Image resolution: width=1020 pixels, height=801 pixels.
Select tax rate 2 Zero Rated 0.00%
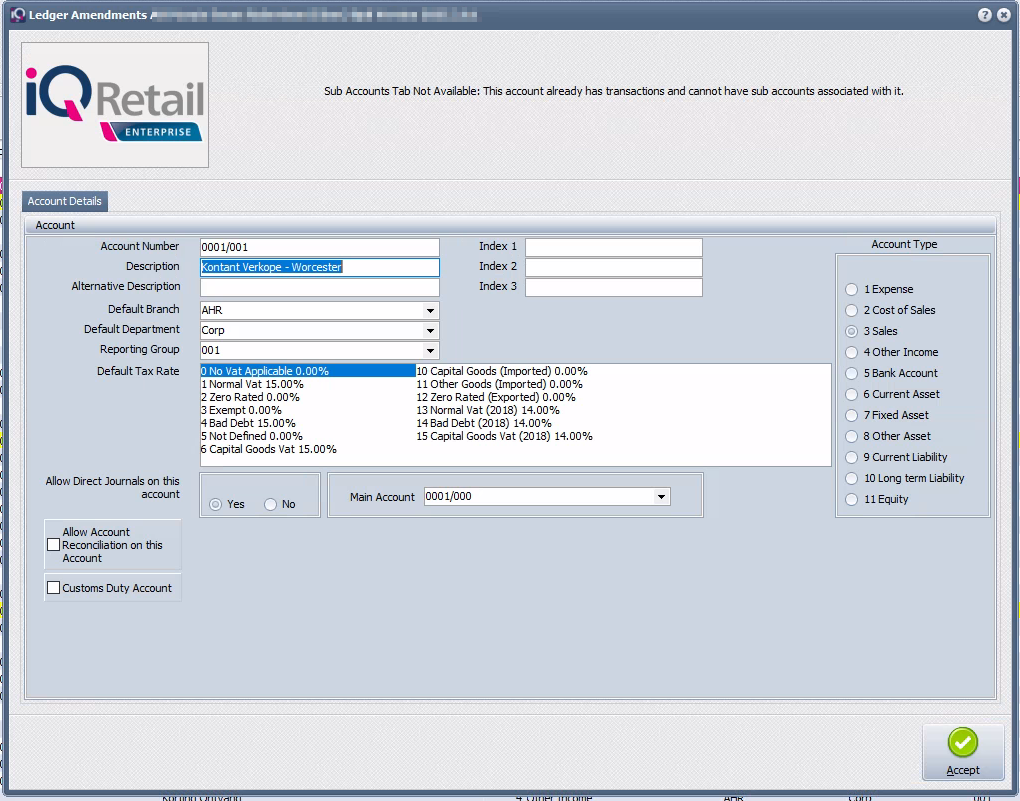250,397
